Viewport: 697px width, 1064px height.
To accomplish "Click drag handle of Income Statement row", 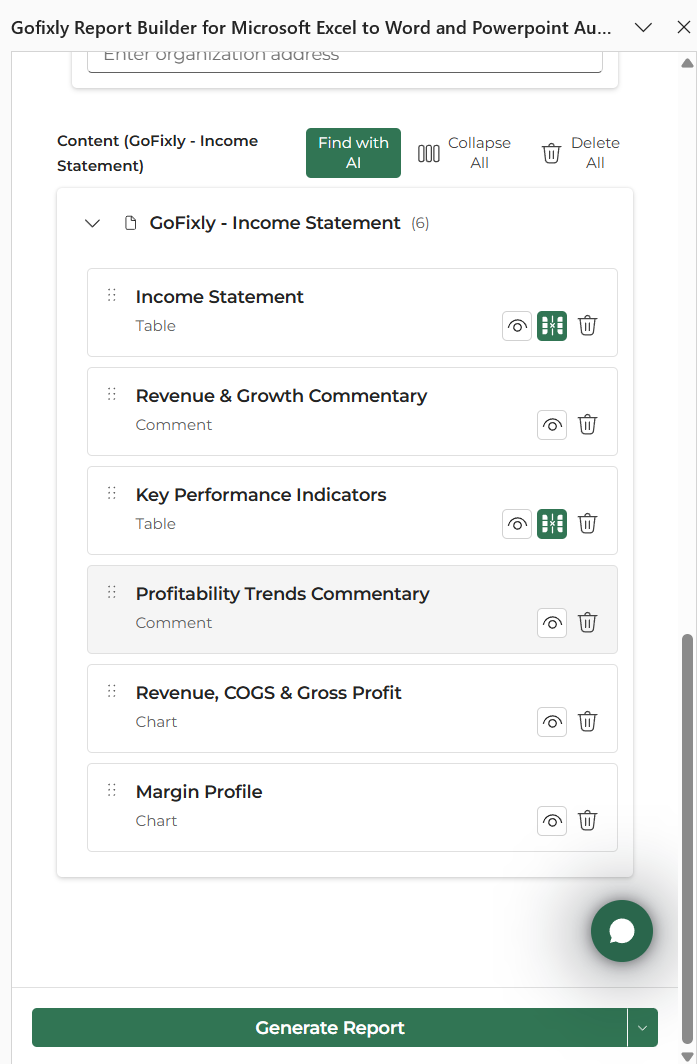I will pyautogui.click(x=112, y=295).
